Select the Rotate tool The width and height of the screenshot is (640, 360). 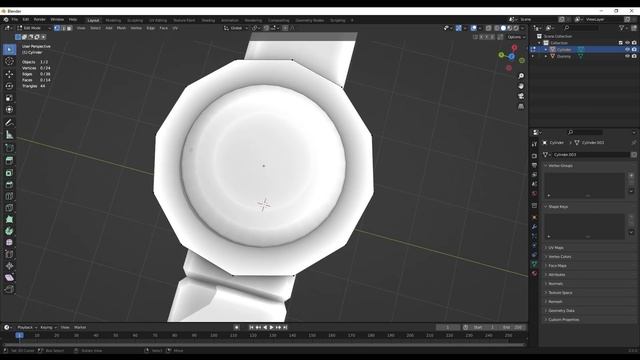click(9, 86)
